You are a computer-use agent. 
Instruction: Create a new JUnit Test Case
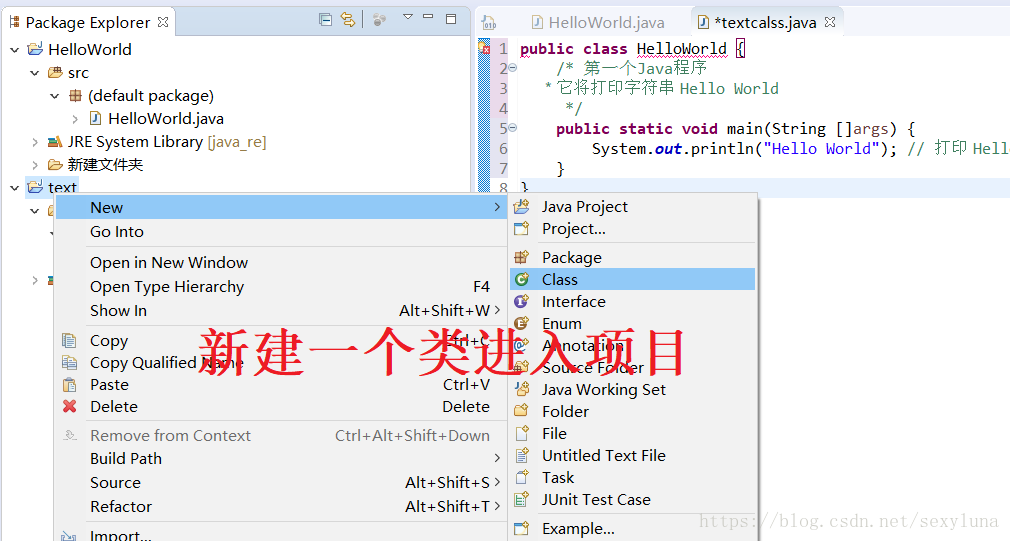click(x=633, y=499)
